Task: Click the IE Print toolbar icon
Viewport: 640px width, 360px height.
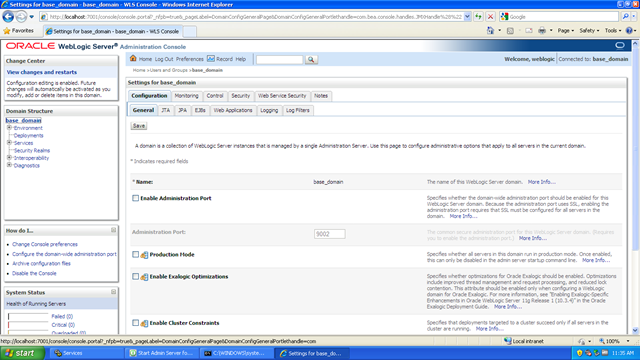Action: point(542,31)
